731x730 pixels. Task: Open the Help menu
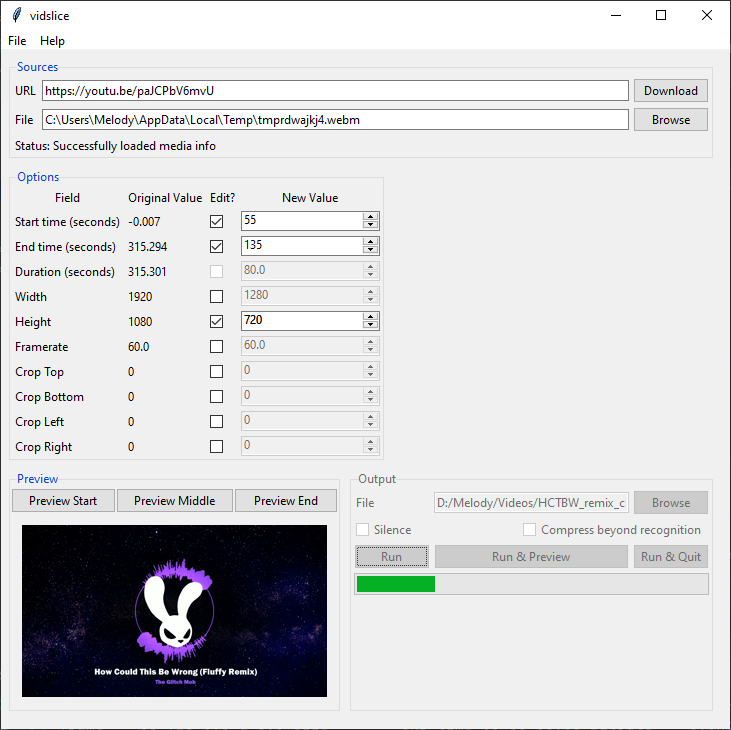coord(52,41)
